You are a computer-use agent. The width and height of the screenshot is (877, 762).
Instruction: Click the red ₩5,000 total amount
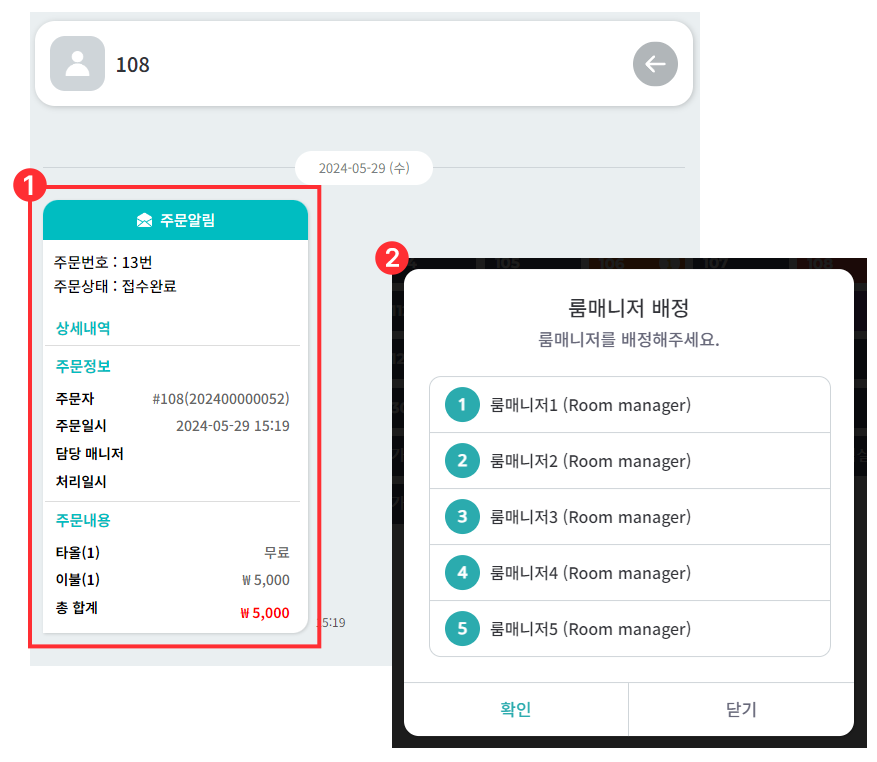coord(264,613)
